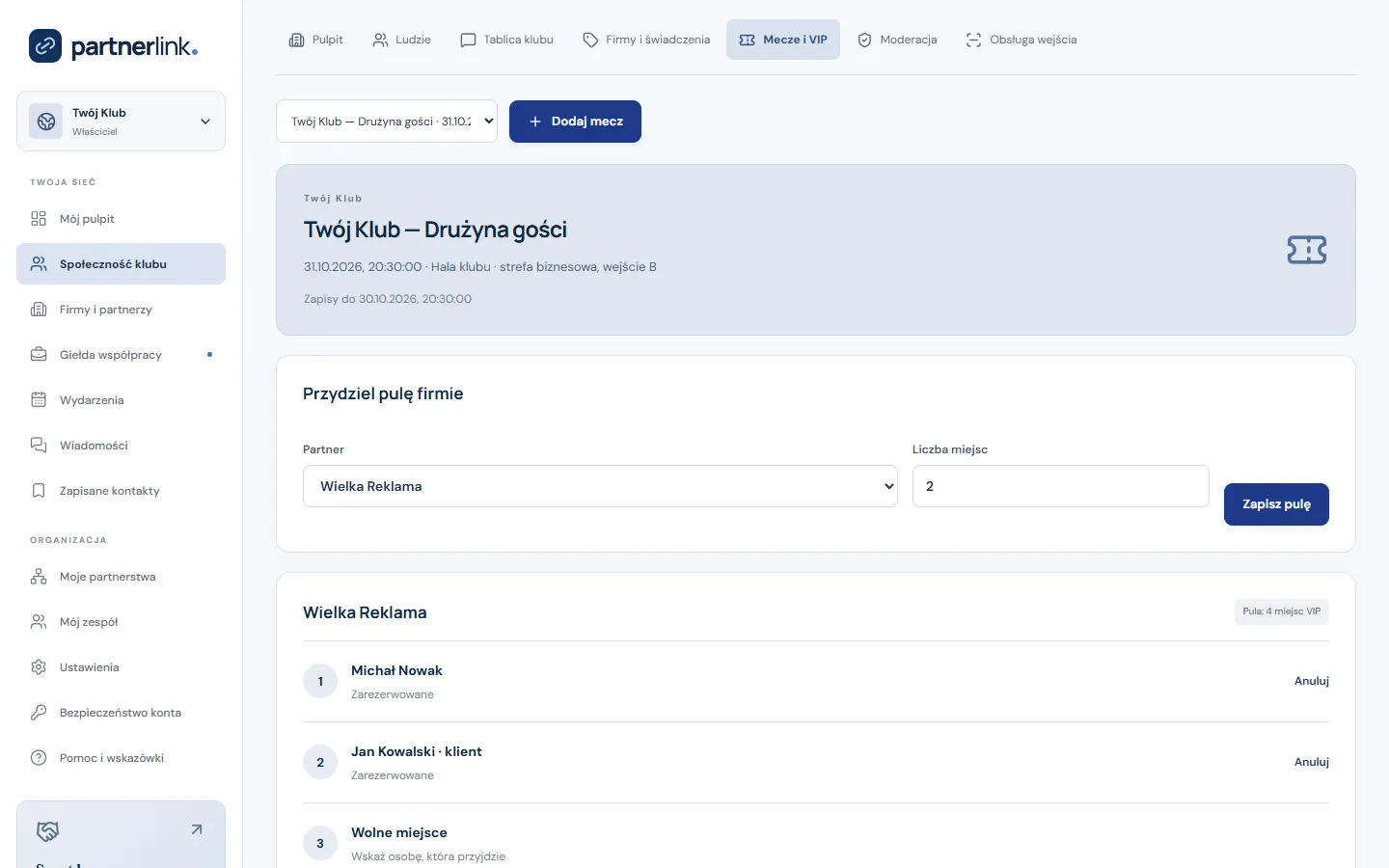
Task: Switch to Obsługa wejścia tab
Action: coord(1021,40)
